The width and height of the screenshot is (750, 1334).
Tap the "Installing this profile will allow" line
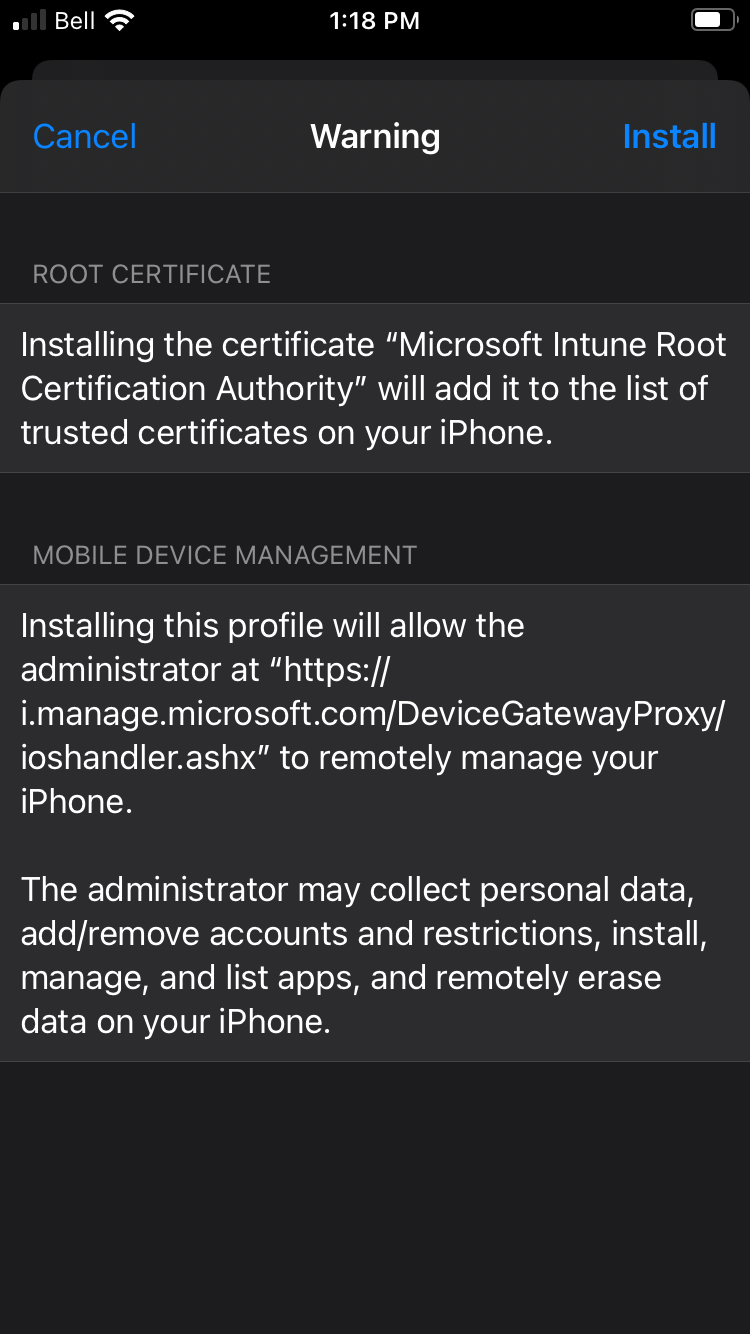click(x=272, y=626)
